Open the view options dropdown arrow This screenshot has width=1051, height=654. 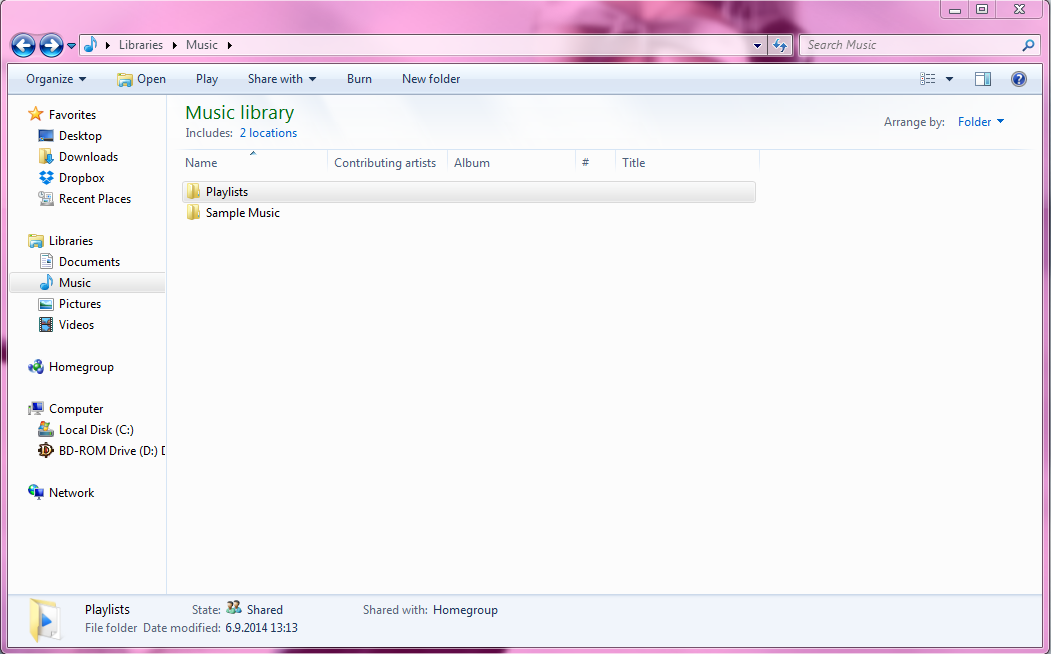point(949,79)
